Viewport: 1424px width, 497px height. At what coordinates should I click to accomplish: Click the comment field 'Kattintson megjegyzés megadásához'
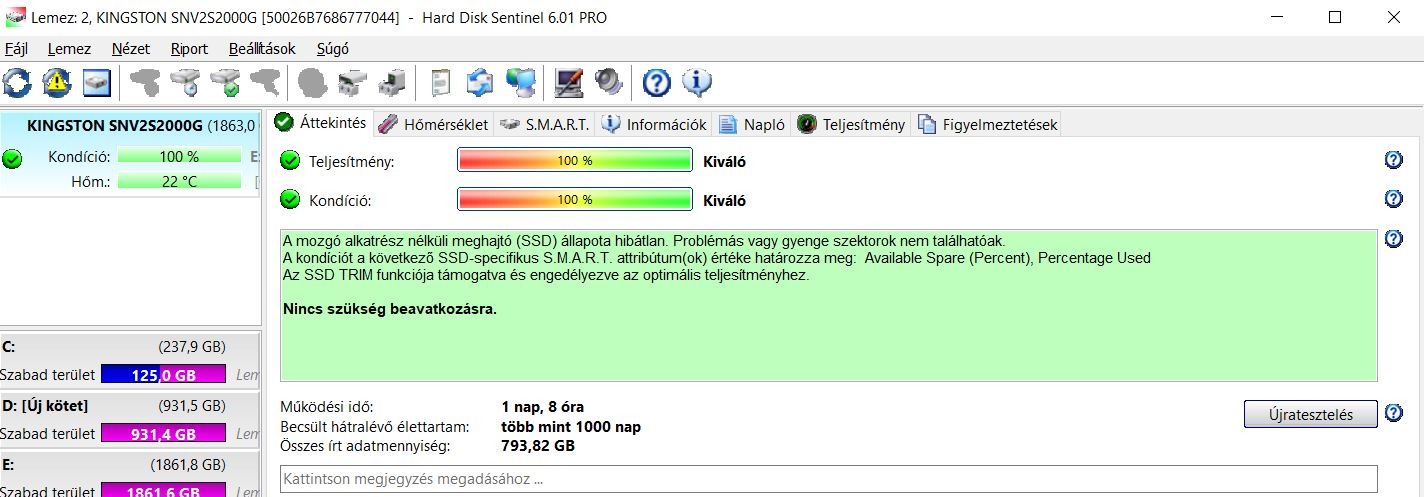click(x=828, y=479)
